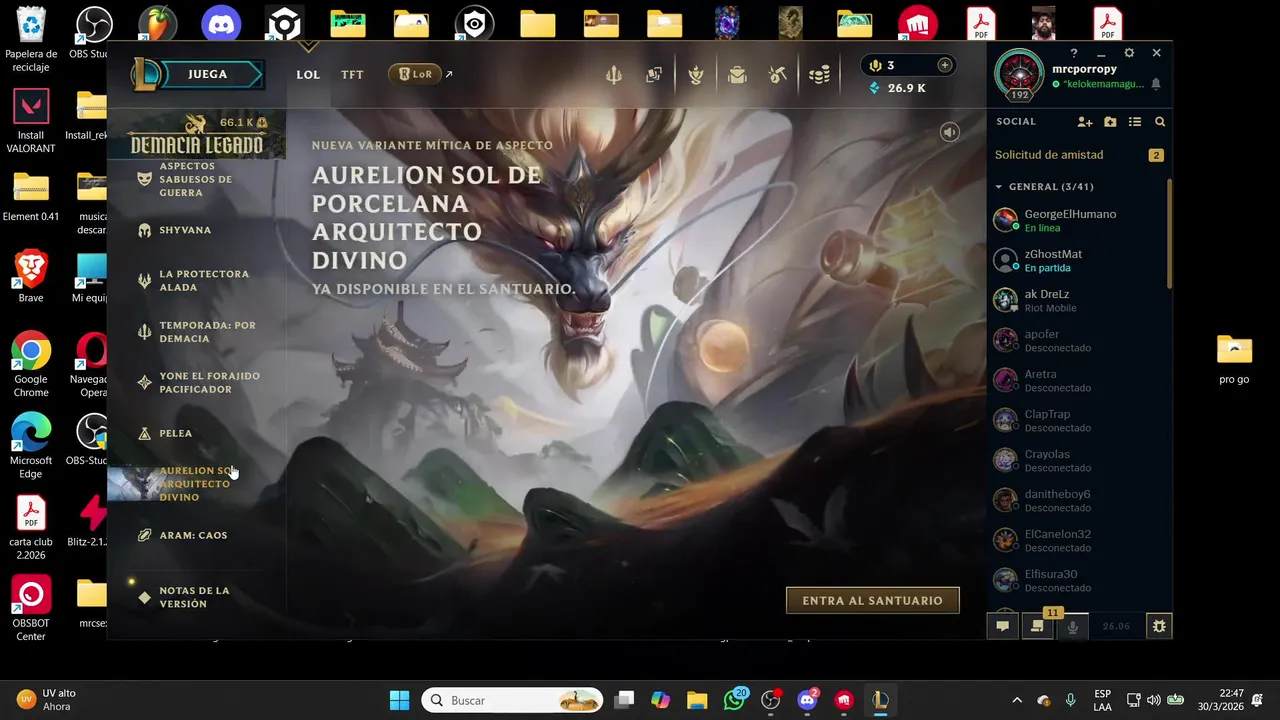The image size is (1280, 720).
Task: Open the friend list view options
Action: pos(1135,122)
